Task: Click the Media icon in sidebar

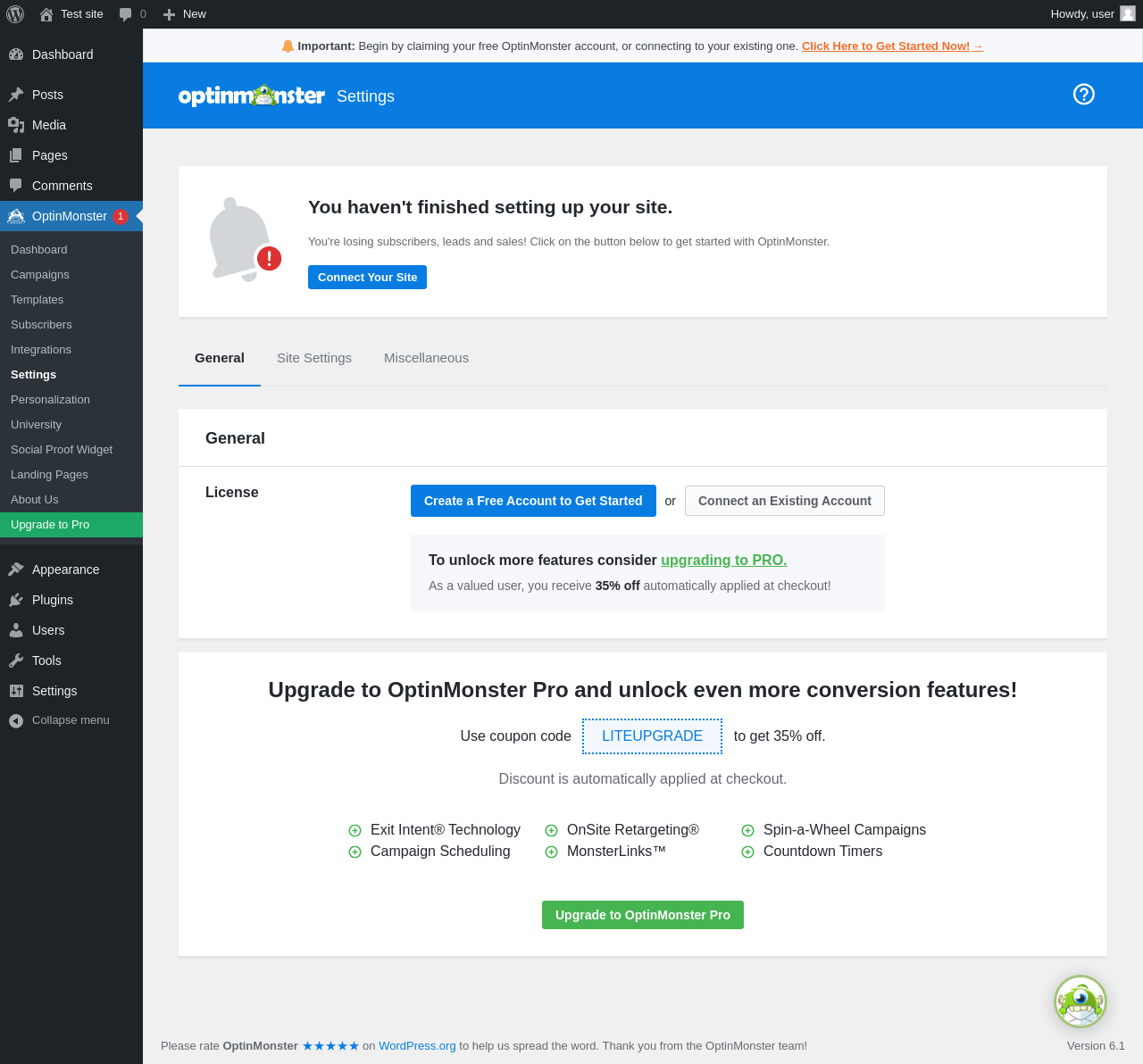Action: [x=16, y=125]
